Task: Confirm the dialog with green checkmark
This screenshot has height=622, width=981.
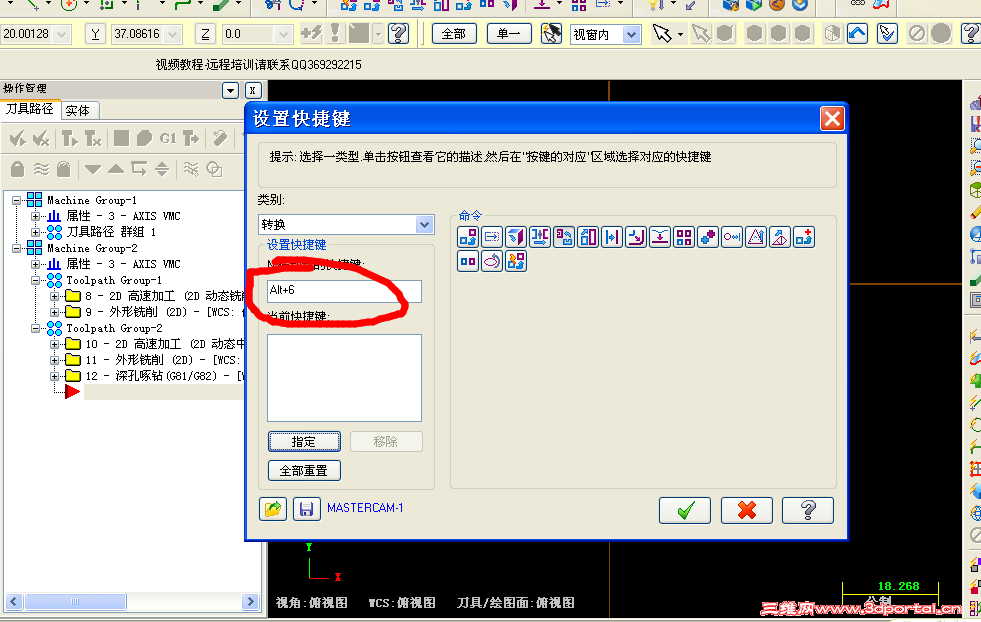Action: click(685, 511)
